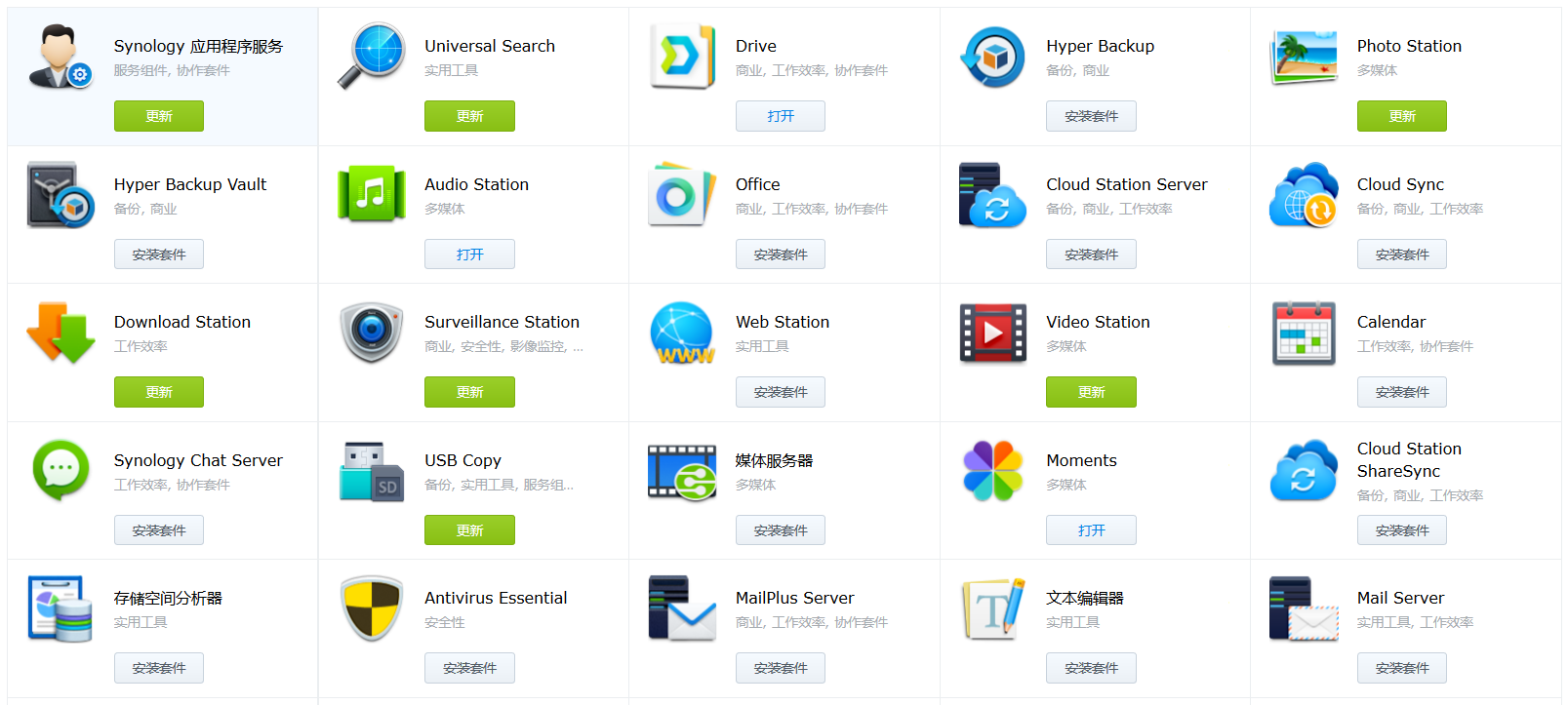
Task: Update Video Station with 更新 button
Action: pyautogui.click(x=1091, y=392)
